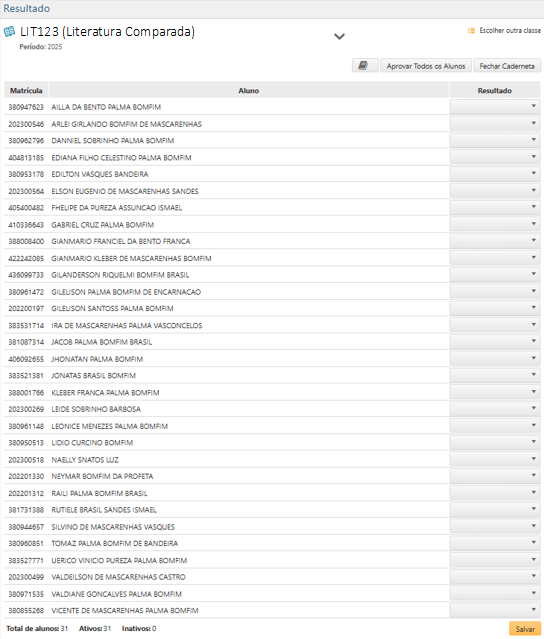Open Resultado dropdown for VALDEILSON DE MASCARENHAS CASTRO
This screenshot has width=544, height=639.
[495, 577]
